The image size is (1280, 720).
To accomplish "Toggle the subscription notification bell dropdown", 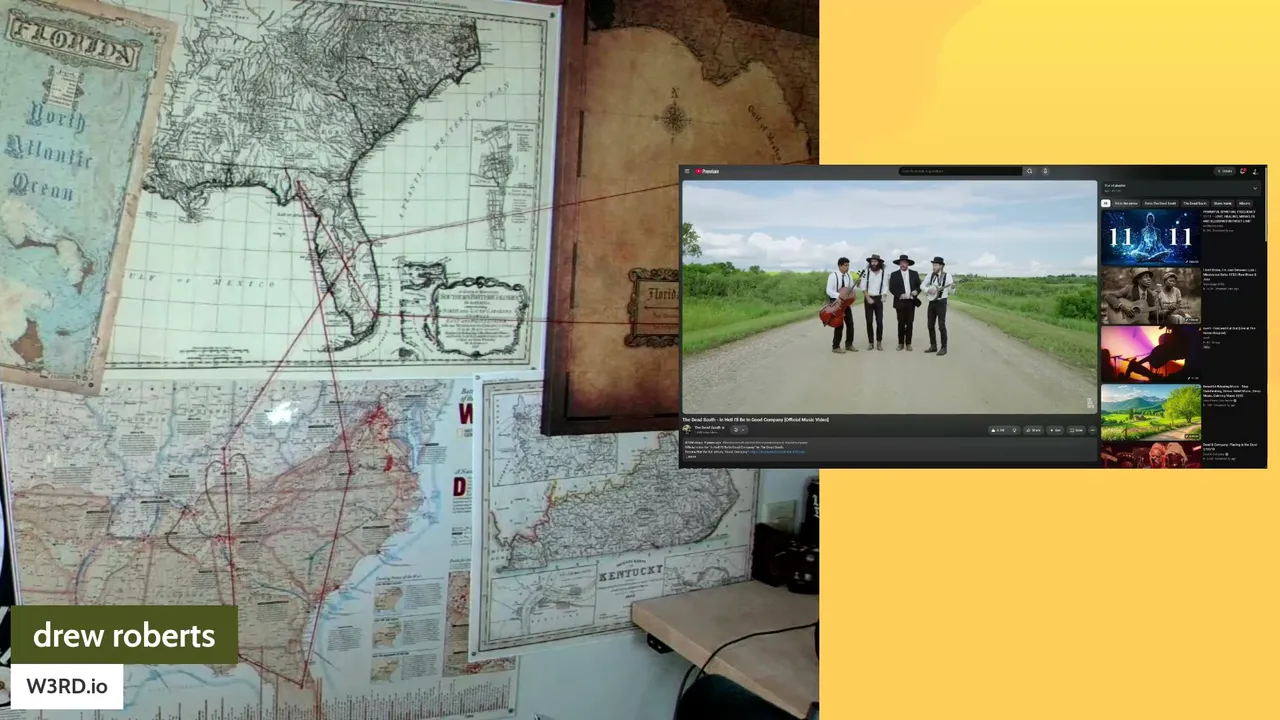I will (x=738, y=429).
